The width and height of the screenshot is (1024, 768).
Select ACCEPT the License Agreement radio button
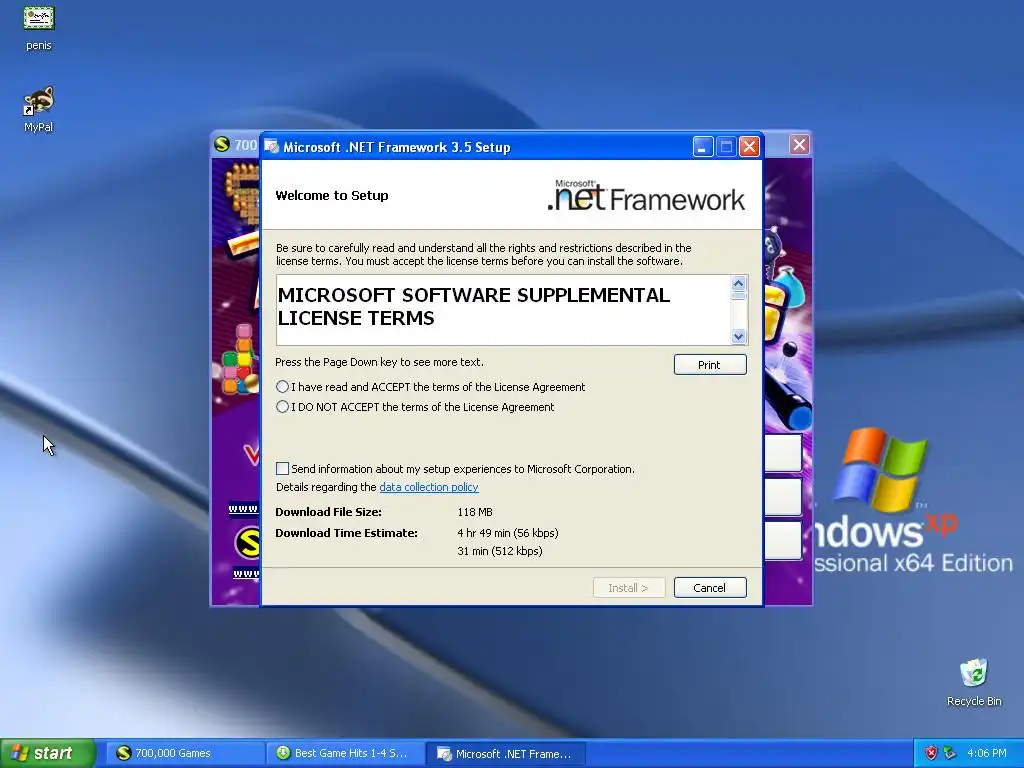[x=282, y=387]
